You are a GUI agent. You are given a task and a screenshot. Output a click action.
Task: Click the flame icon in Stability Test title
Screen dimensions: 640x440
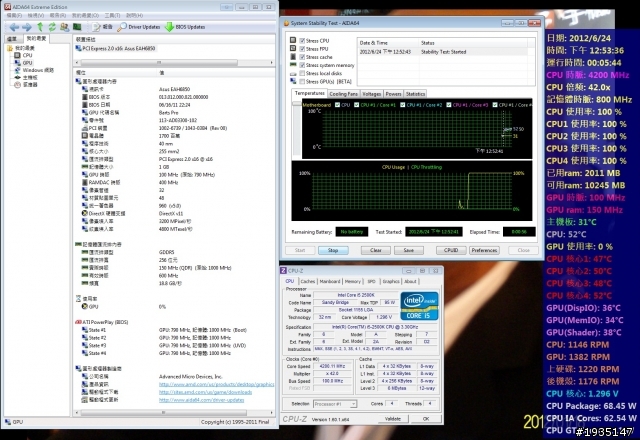[x=286, y=23]
